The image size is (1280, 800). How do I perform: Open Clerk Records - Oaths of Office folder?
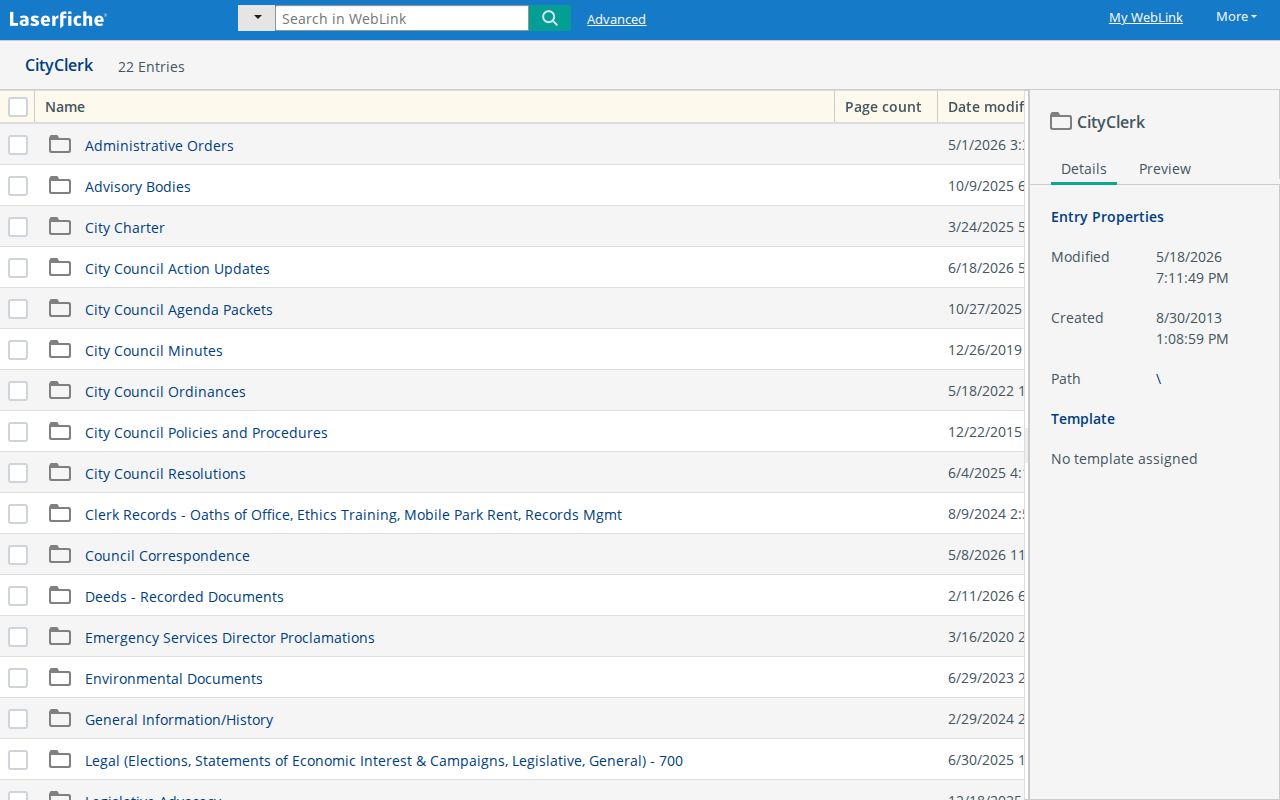tap(353, 515)
